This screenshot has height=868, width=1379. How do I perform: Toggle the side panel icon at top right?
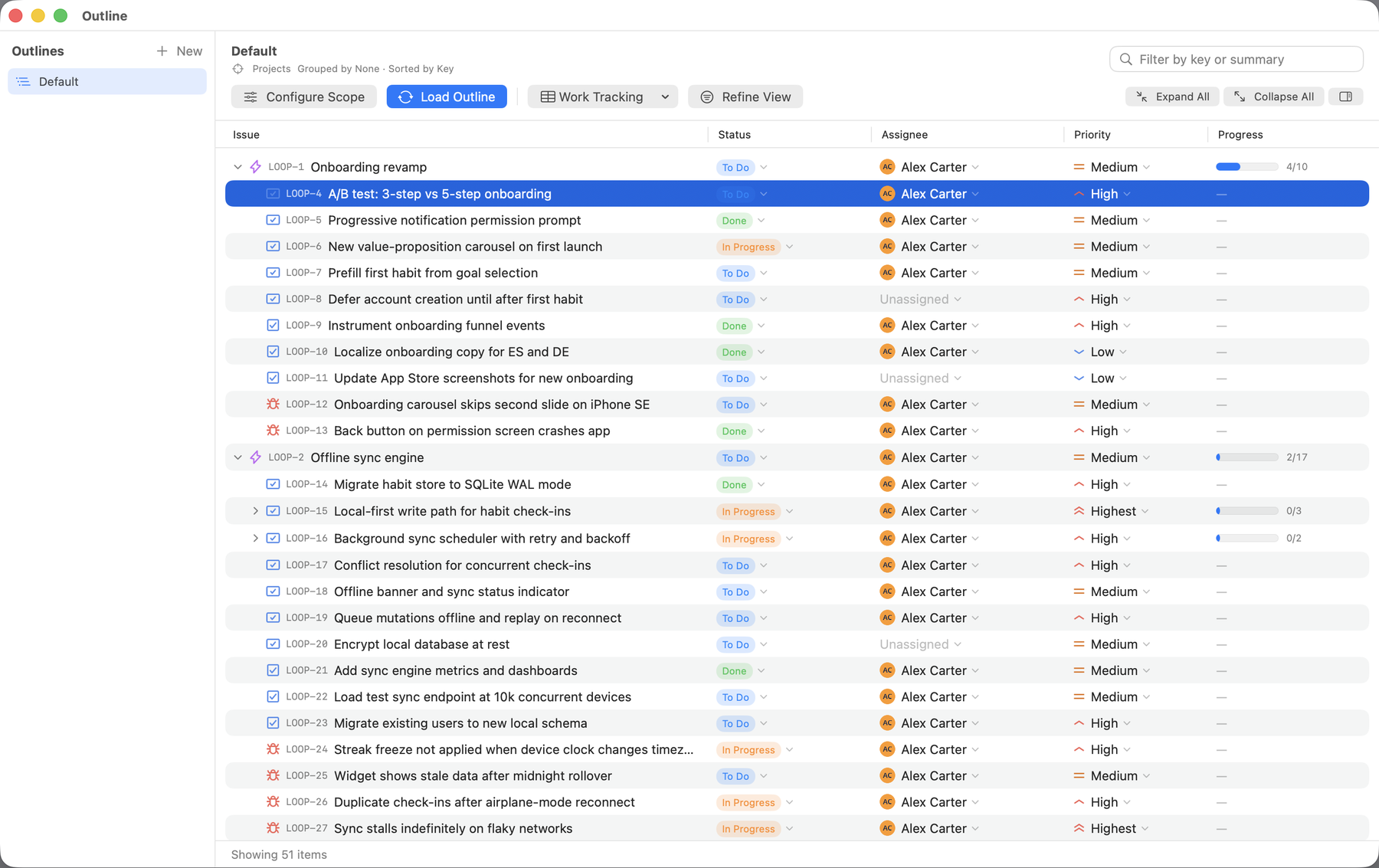pos(1345,97)
